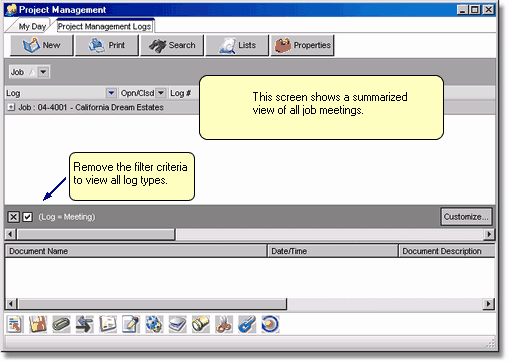This screenshot has width=509, height=362.
Task: Click the upper grid's horizontal scrollbar thumb
Action: coord(96,234)
